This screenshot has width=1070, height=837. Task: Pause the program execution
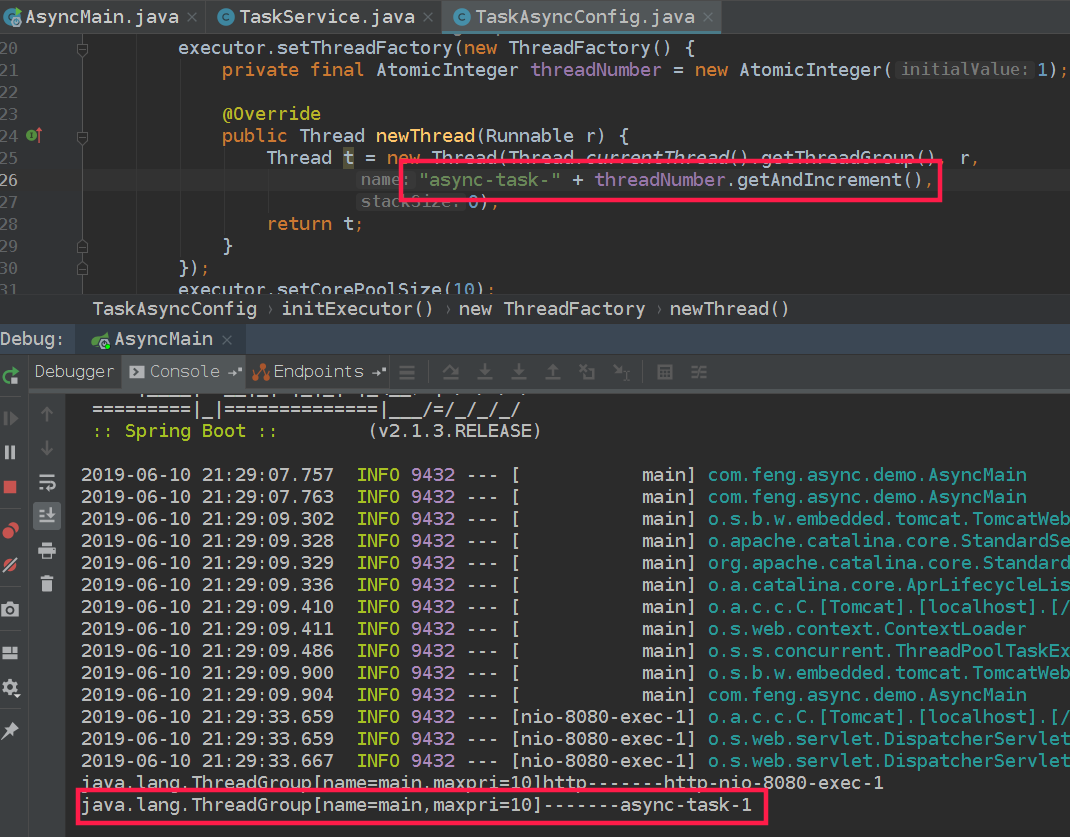[x=13, y=451]
